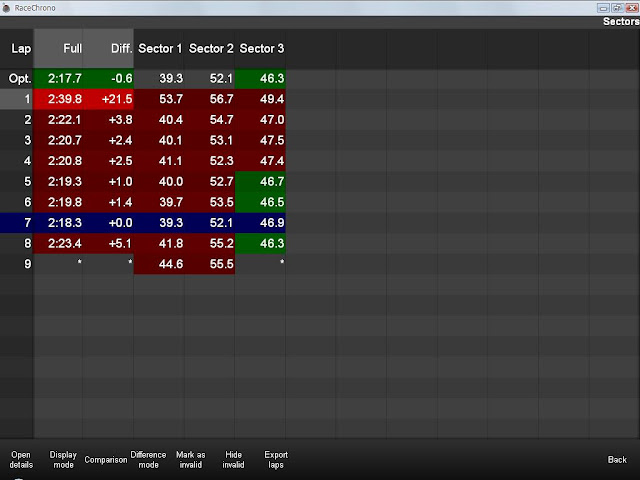This screenshot has width=640, height=480.
Task: Select highlighted lap 7 row number
Action: pyautogui.click(x=17, y=222)
